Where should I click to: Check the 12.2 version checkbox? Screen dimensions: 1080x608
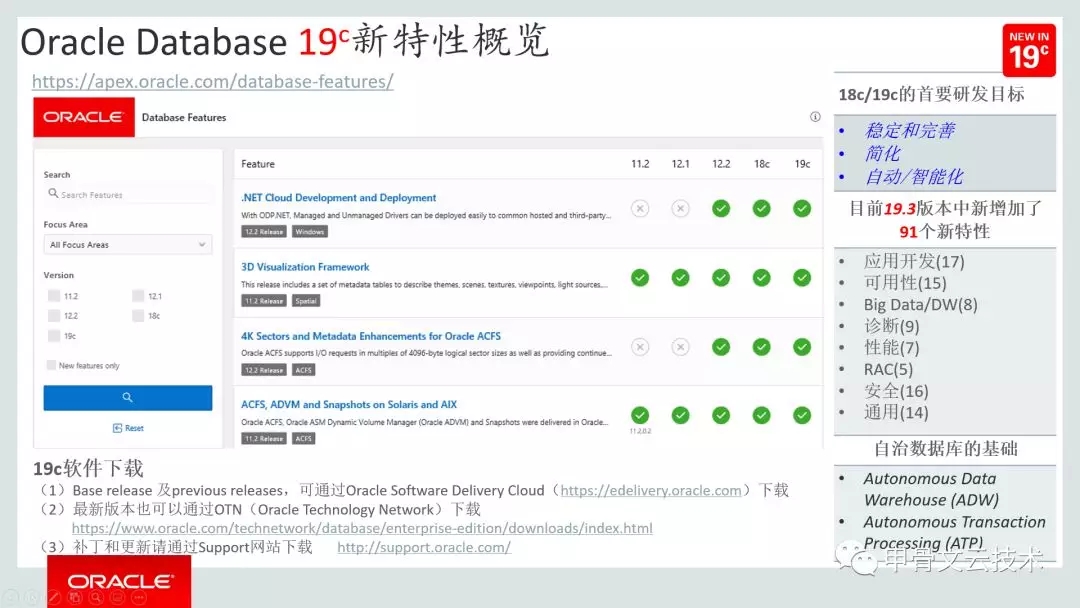[53, 316]
